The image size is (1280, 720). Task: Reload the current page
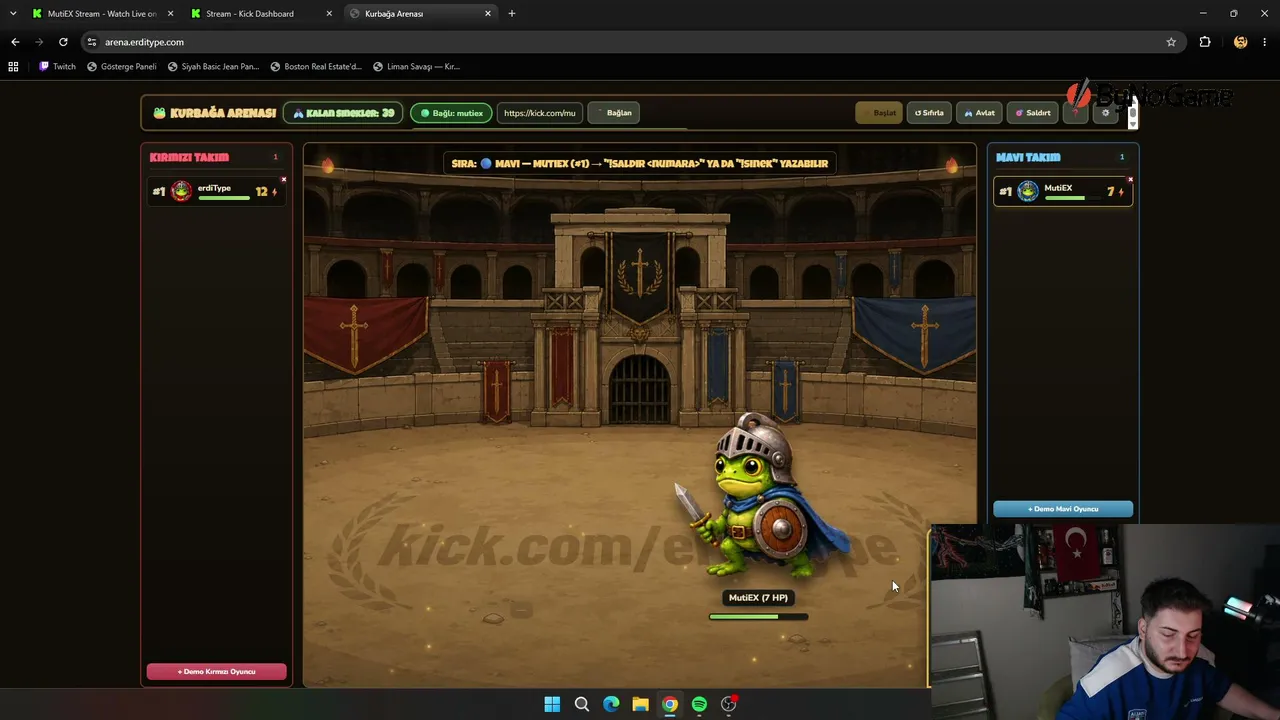[63, 42]
